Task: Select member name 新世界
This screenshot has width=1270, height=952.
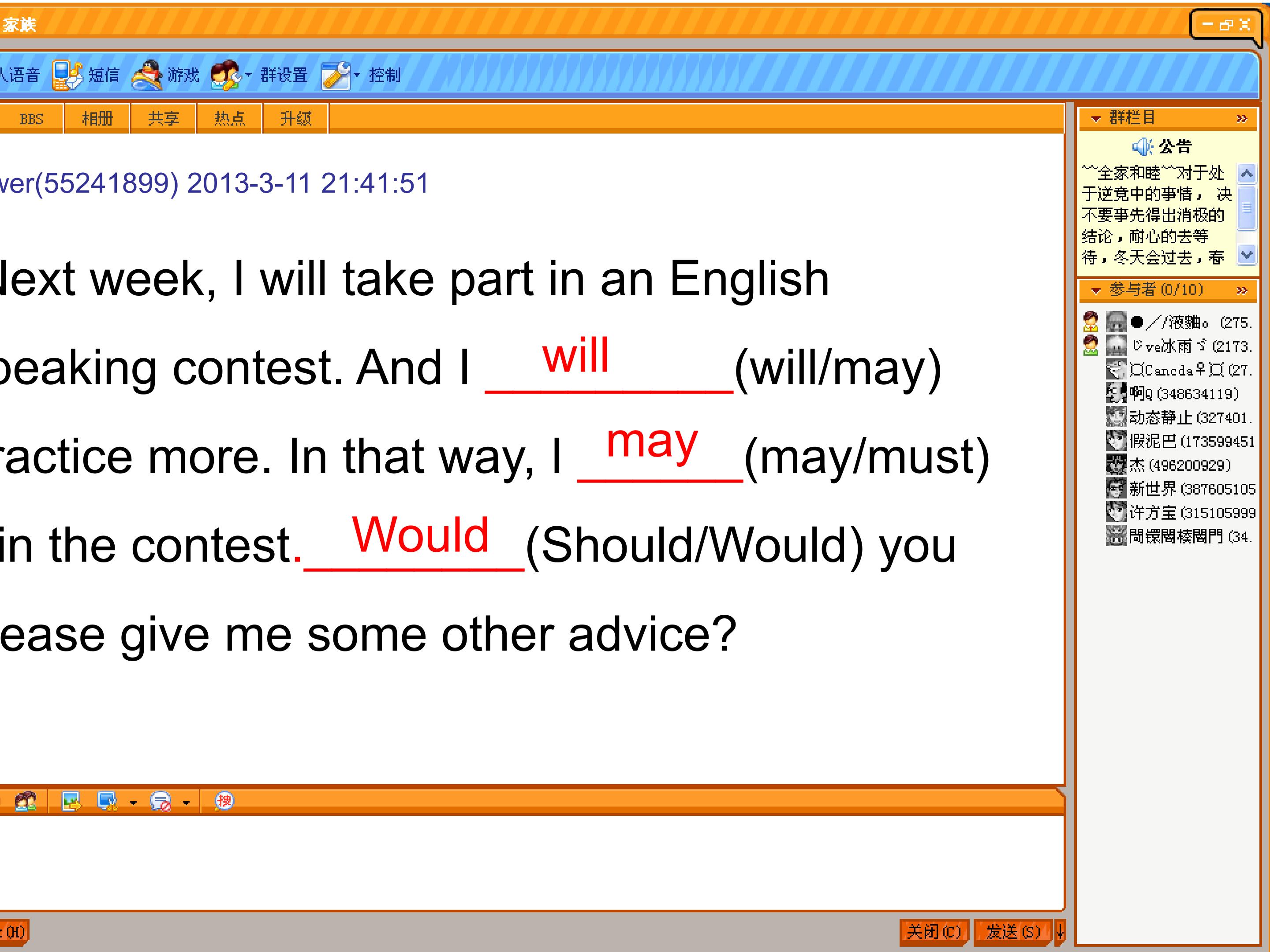Action: (x=1192, y=489)
